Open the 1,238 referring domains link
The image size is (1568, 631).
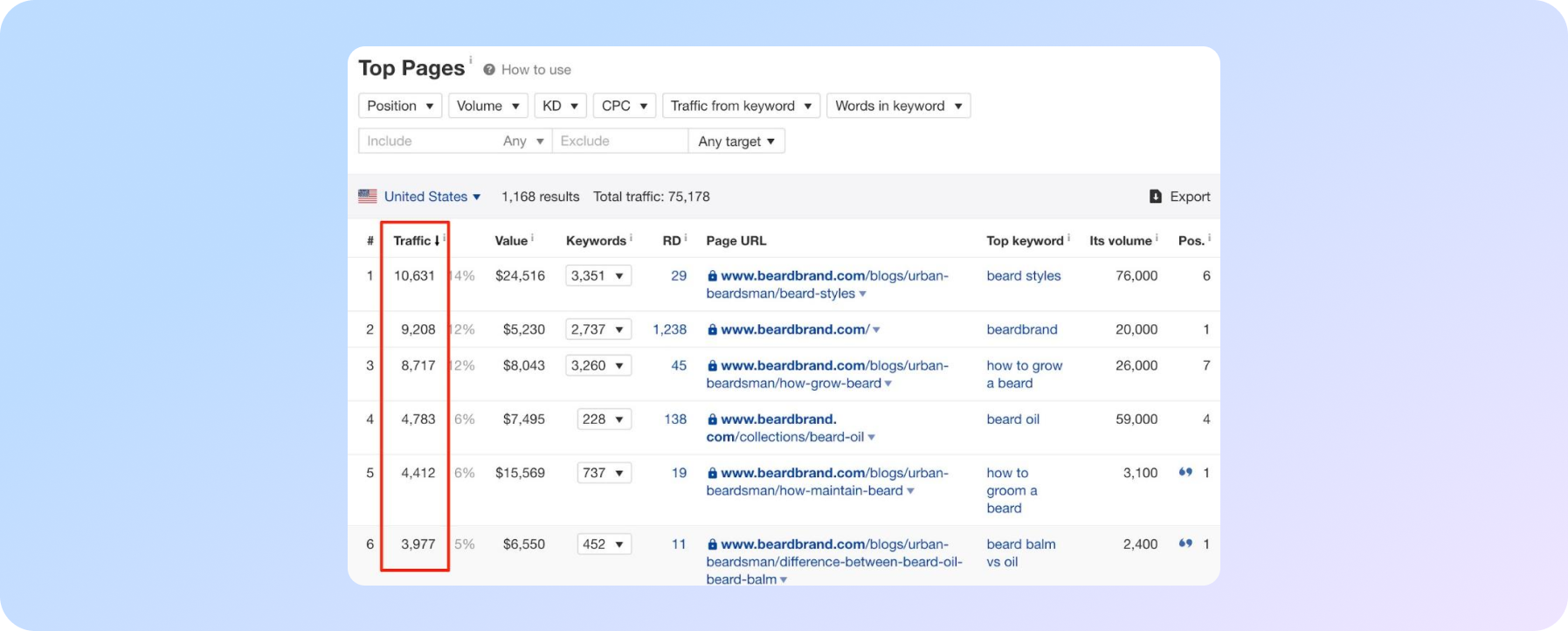point(670,329)
